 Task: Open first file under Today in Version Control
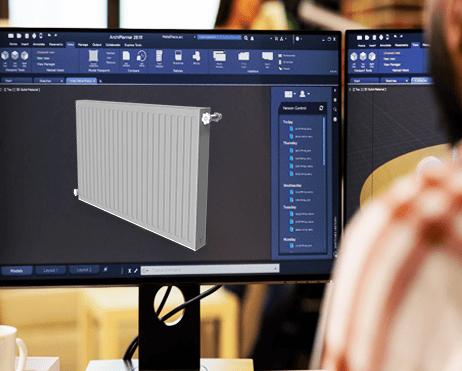click(301, 129)
